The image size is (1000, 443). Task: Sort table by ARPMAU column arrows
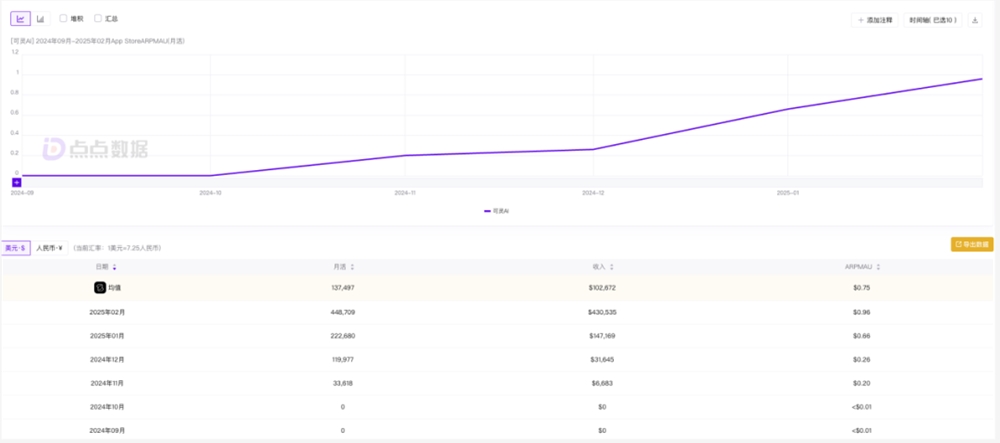click(x=878, y=268)
